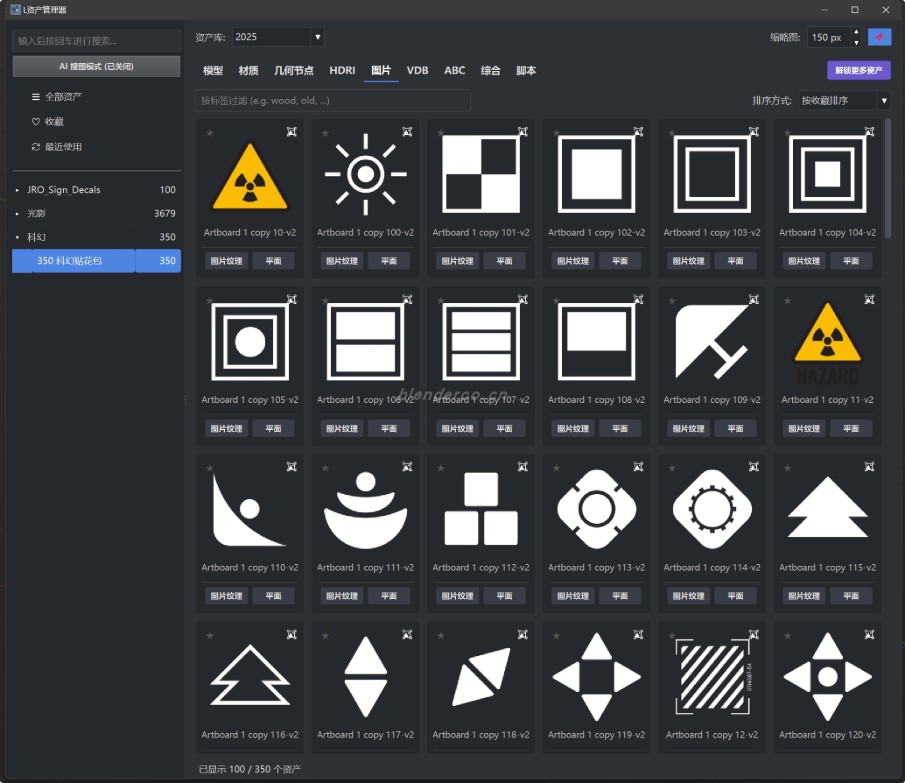Toggle favorite star on Artboard 1 copy 100-v2
The height and width of the screenshot is (783, 905).
tap(326, 133)
